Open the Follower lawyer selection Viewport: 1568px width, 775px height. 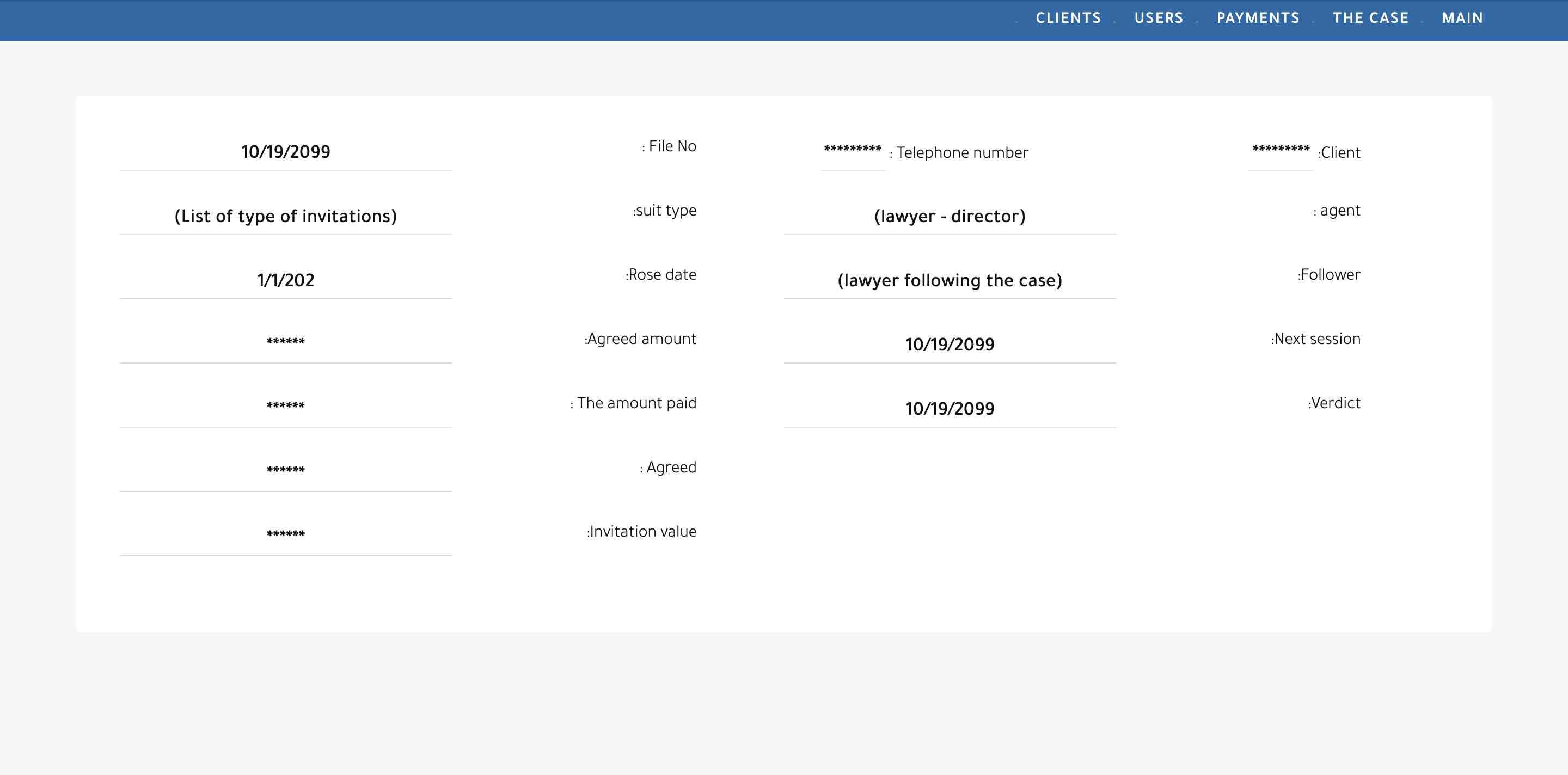[x=950, y=280]
